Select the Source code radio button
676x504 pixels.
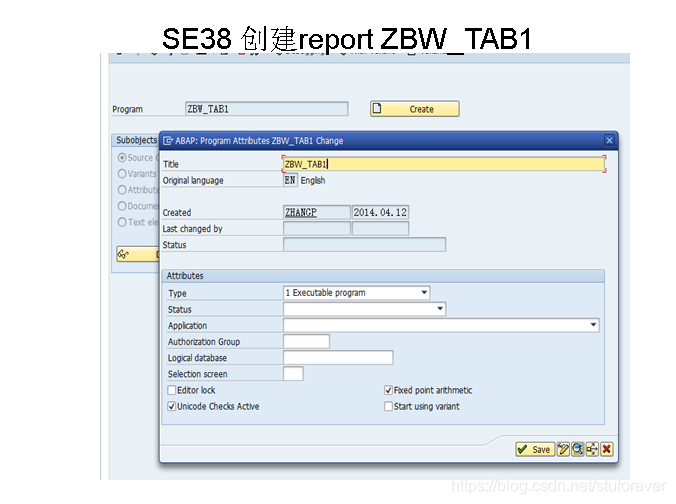(122, 158)
